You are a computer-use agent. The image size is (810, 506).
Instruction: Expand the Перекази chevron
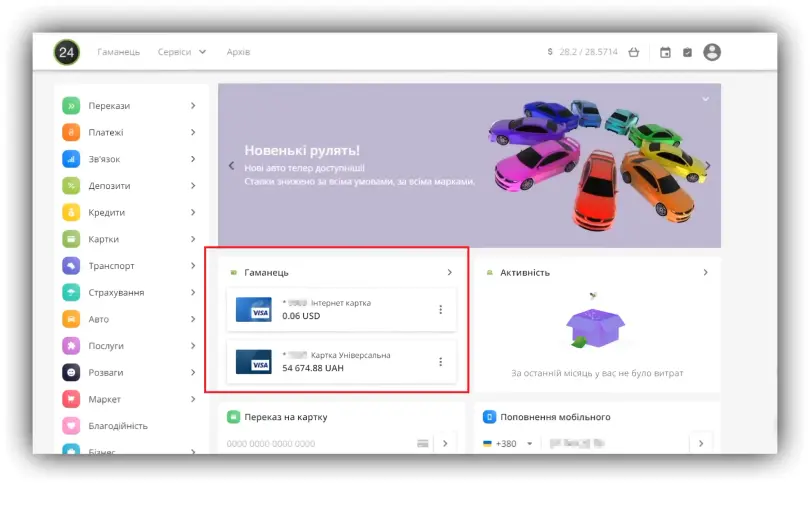[193, 106]
